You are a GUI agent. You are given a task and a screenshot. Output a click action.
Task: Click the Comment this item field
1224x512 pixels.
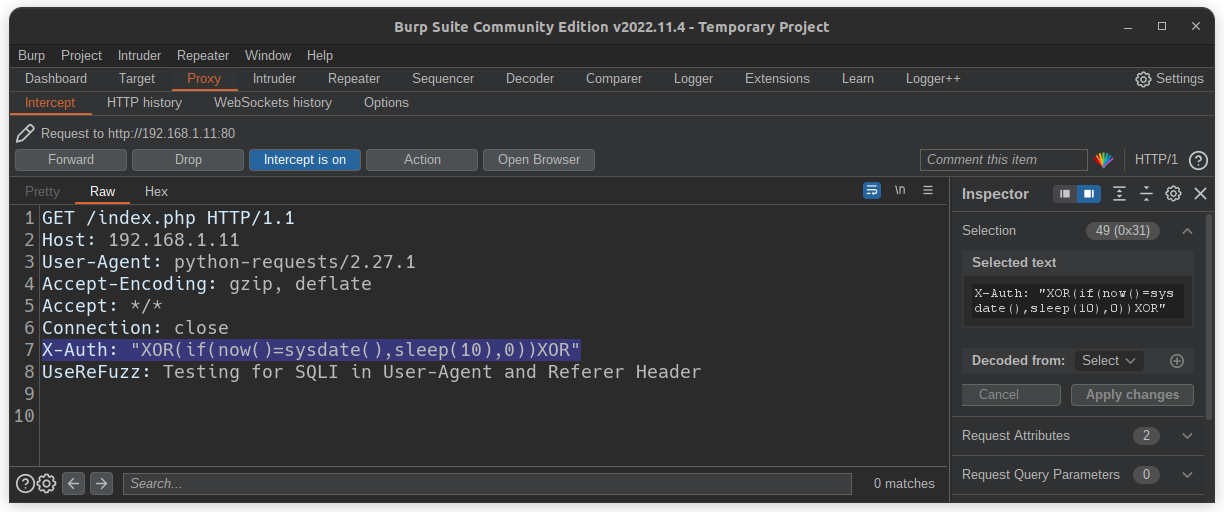click(1002, 160)
